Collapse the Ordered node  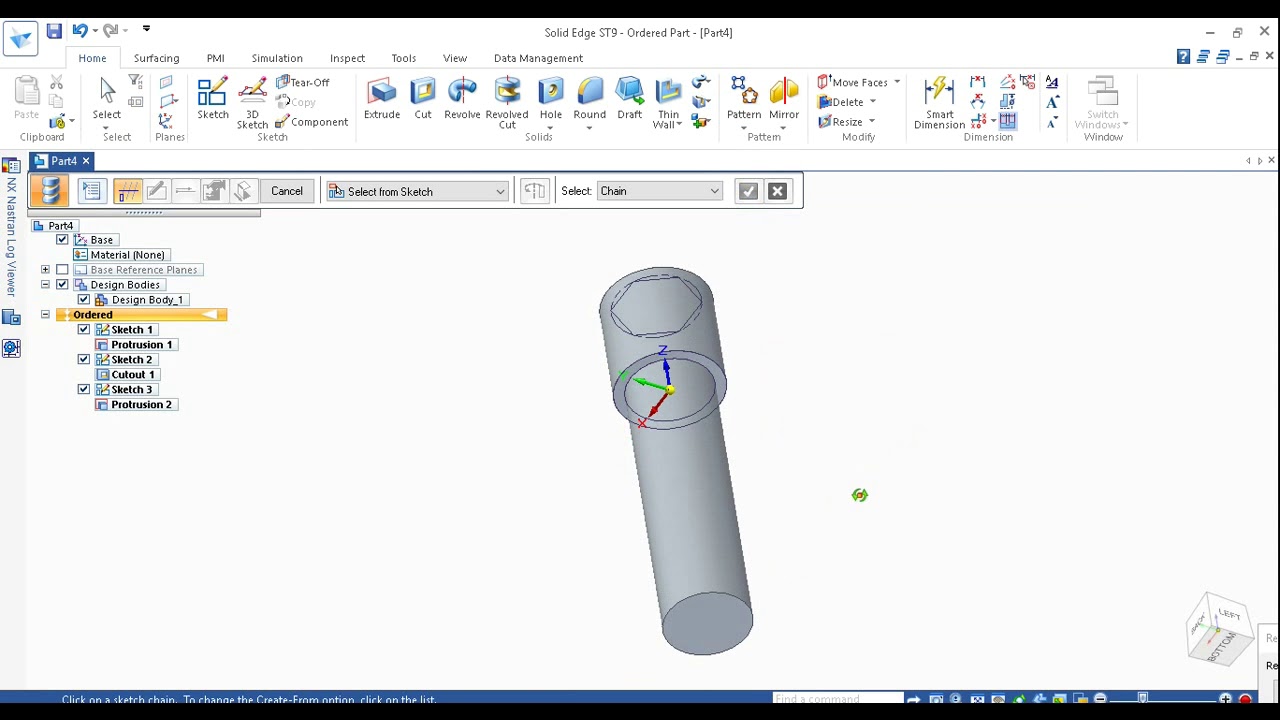[x=45, y=315]
